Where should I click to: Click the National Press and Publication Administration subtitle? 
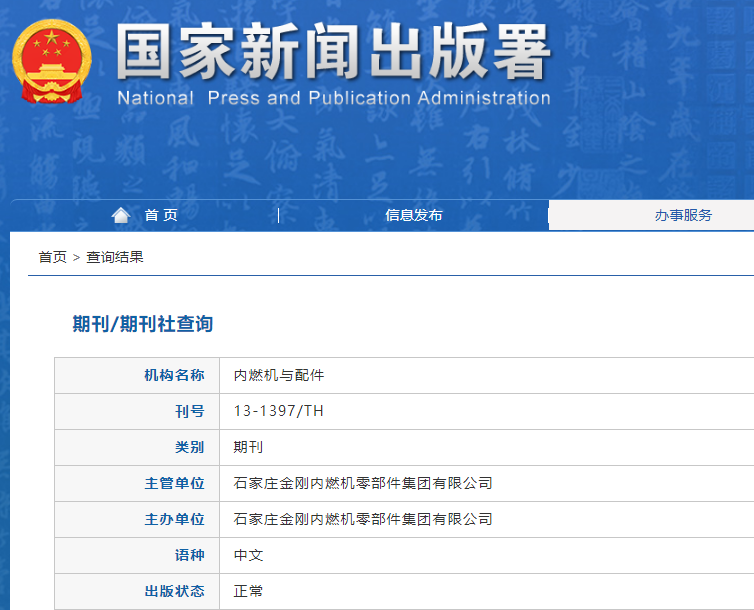(333, 98)
